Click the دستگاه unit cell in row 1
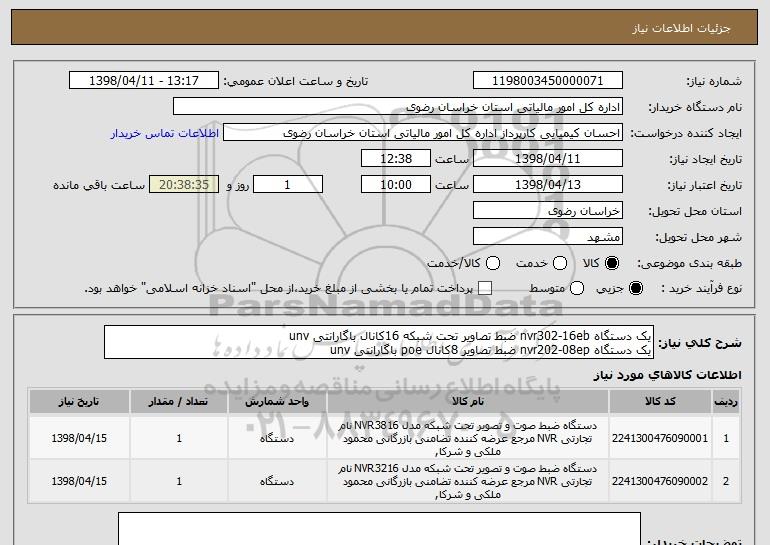770x545 pixels. [277, 438]
